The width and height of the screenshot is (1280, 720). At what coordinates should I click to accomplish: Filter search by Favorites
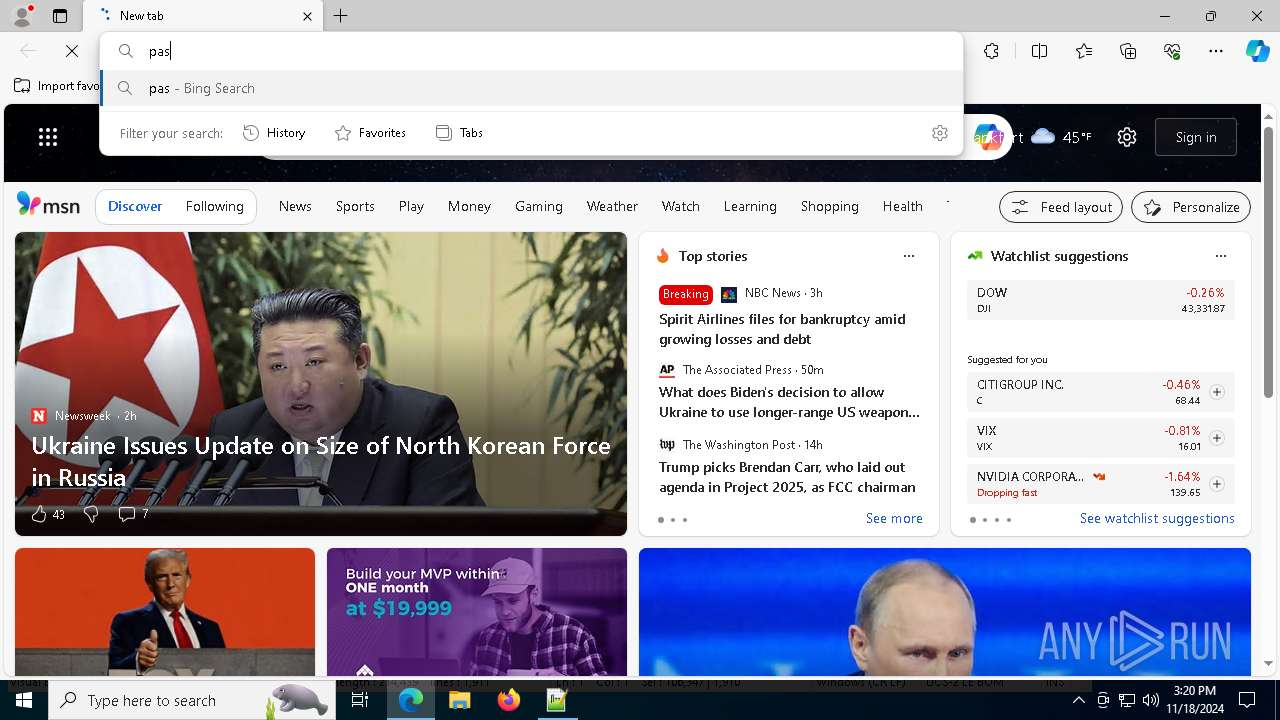click(370, 133)
